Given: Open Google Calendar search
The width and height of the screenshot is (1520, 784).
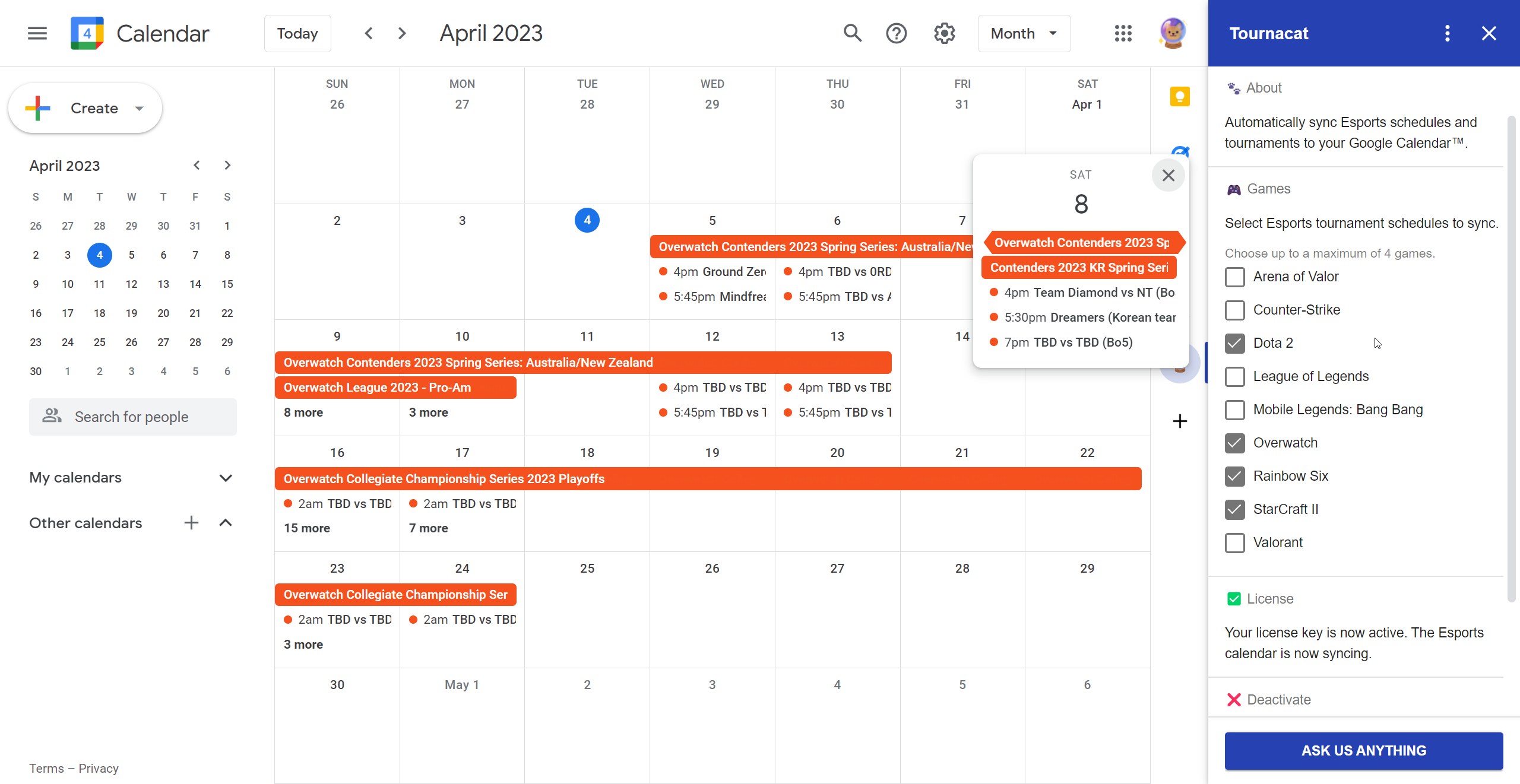Looking at the screenshot, I should 851,33.
